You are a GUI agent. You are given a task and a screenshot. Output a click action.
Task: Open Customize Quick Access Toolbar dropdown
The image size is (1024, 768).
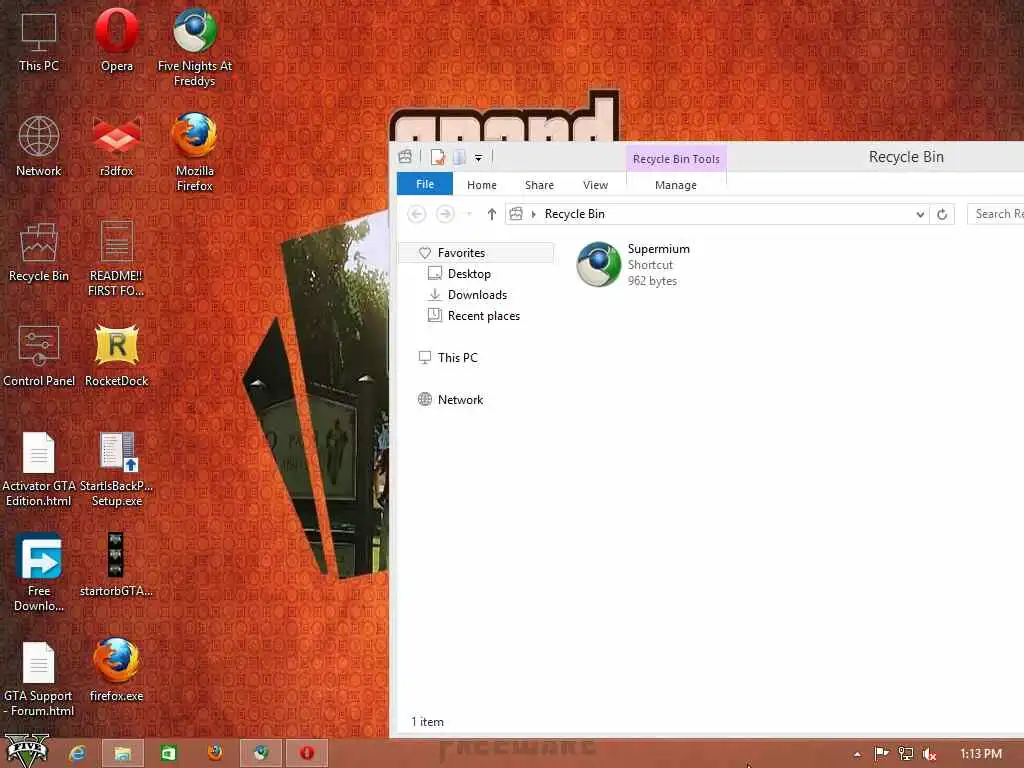tap(479, 158)
